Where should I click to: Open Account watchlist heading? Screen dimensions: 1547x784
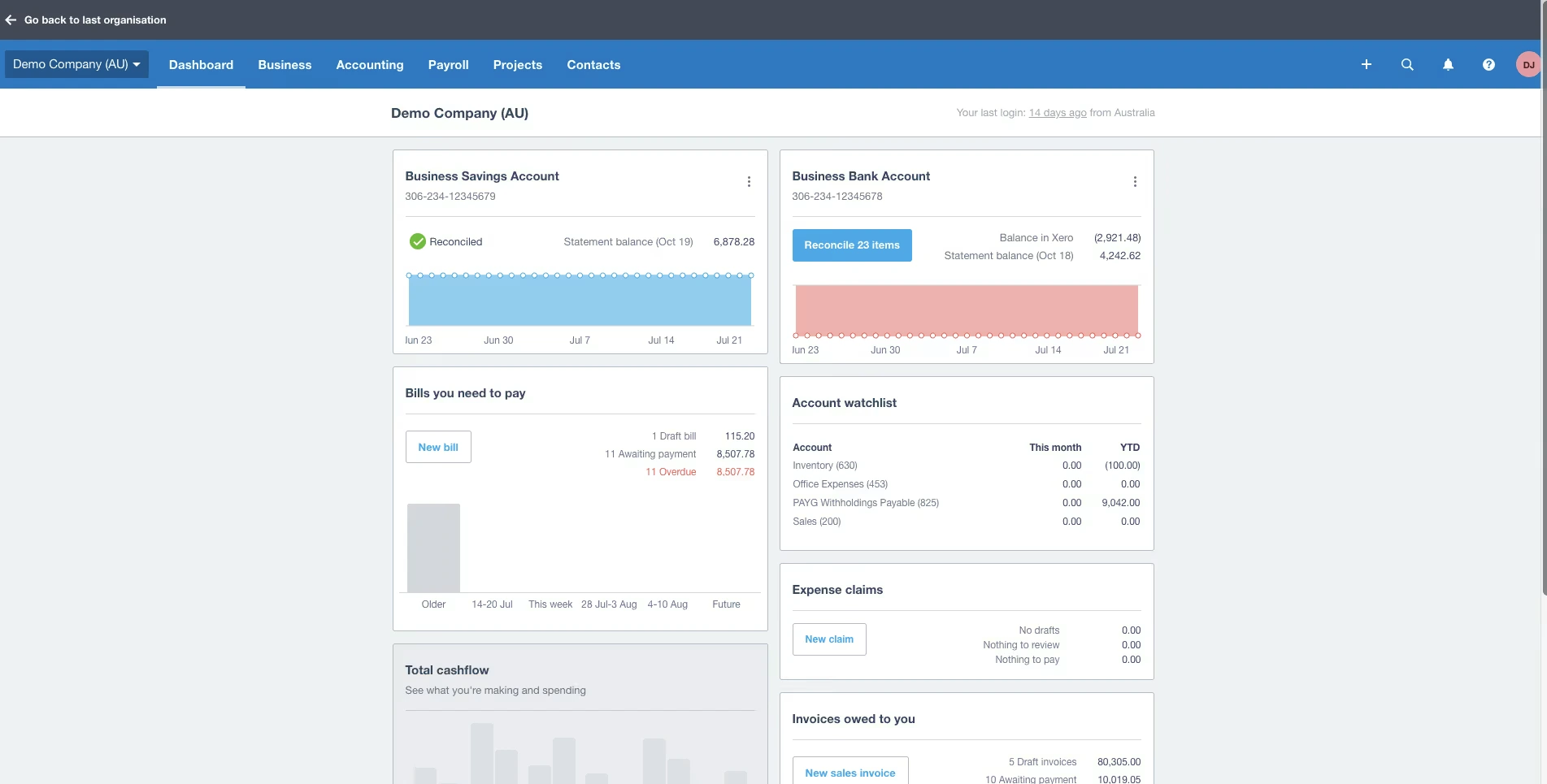pos(845,403)
